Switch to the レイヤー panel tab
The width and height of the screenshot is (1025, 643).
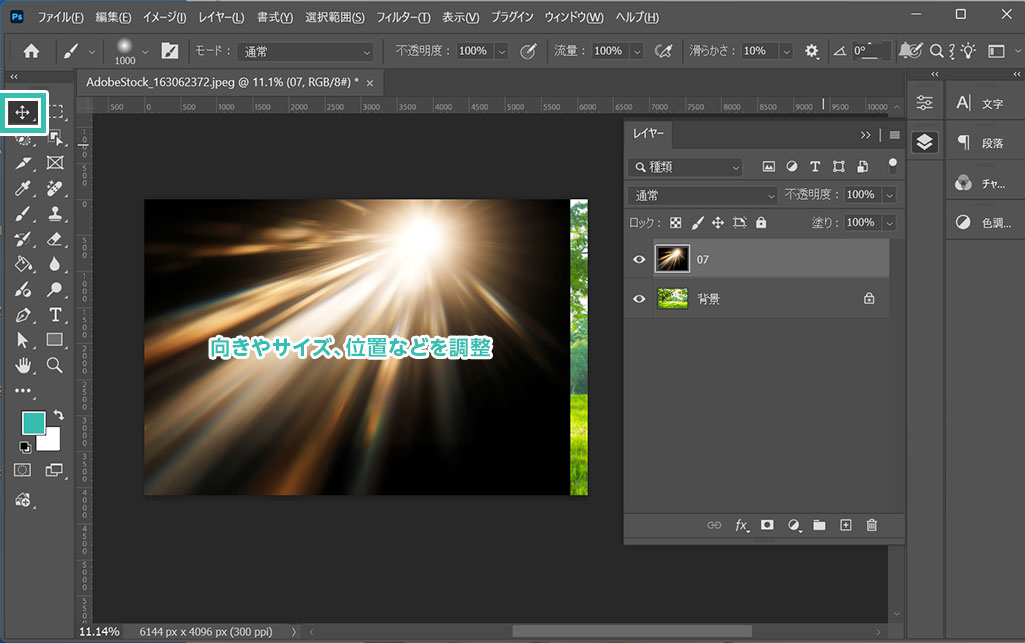point(648,134)
